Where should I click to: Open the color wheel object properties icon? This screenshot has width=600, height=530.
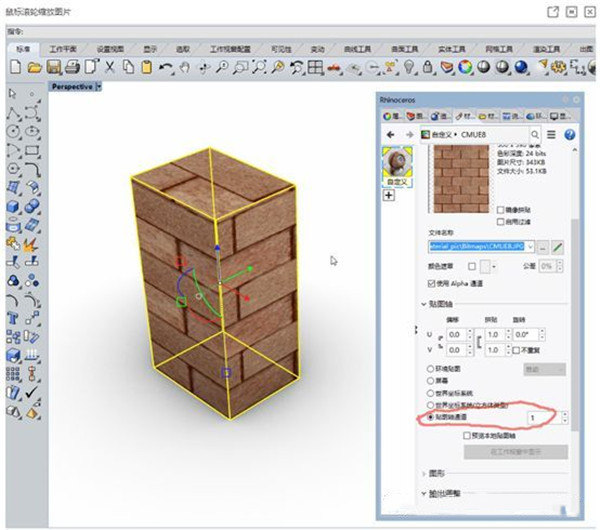(x=465, y=67)
